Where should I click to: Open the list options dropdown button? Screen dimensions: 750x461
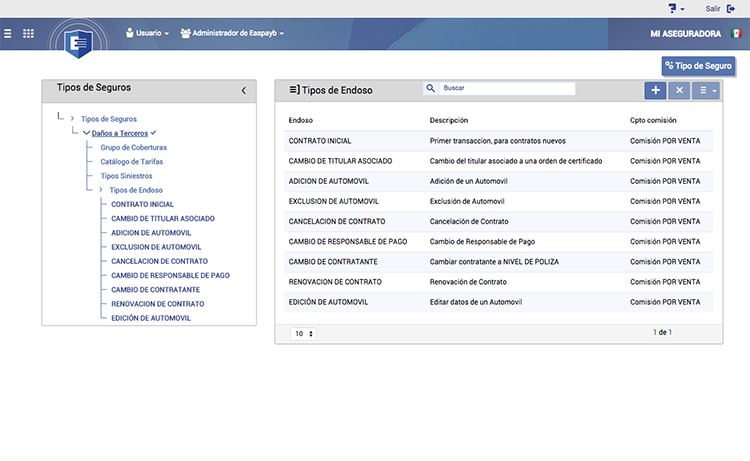706,90
